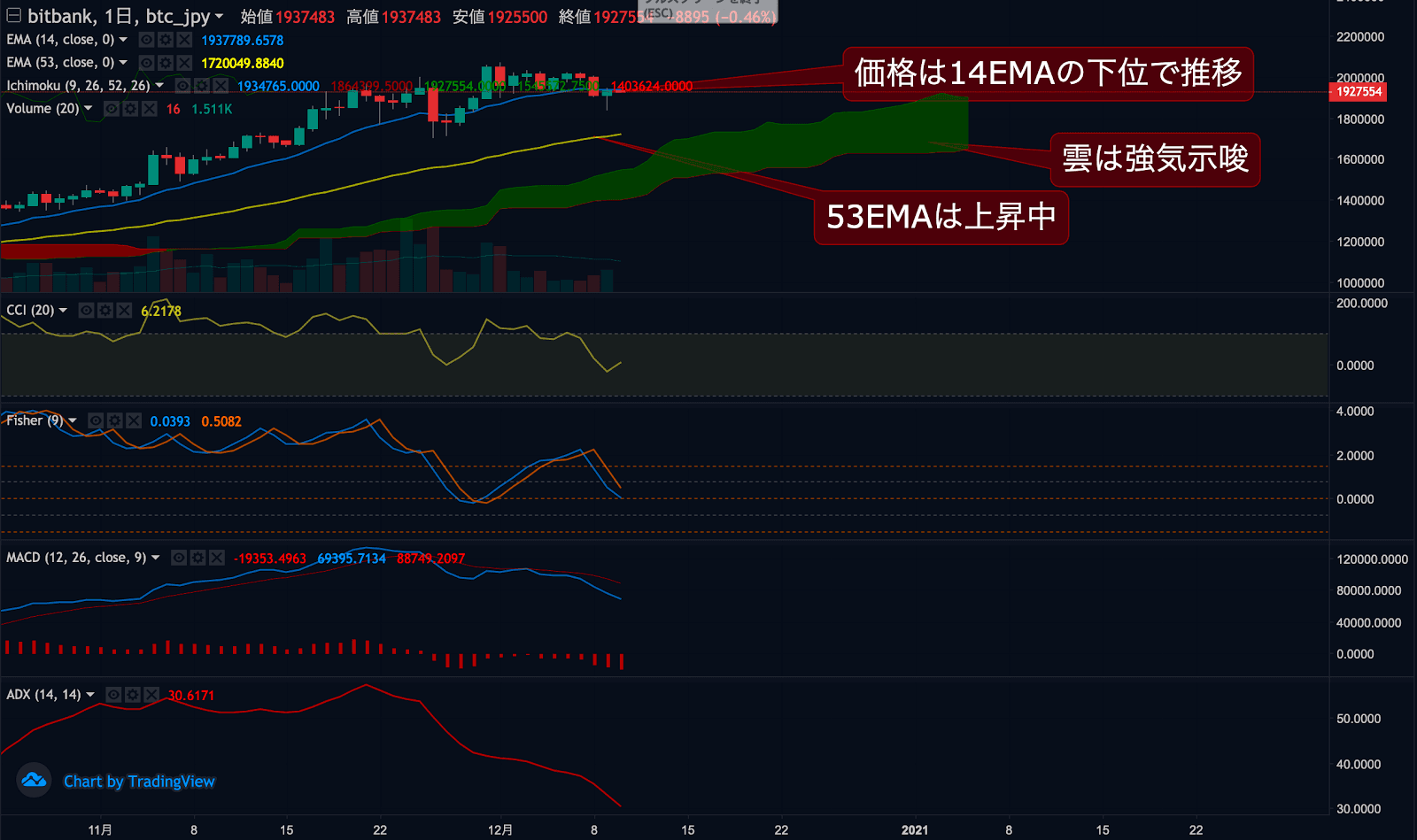Toggle visibility of the Ichimoku indicator
Image resolution: width=1417 pixels, height=840 pixels.
pyautogui.click(x=182, y=85)
